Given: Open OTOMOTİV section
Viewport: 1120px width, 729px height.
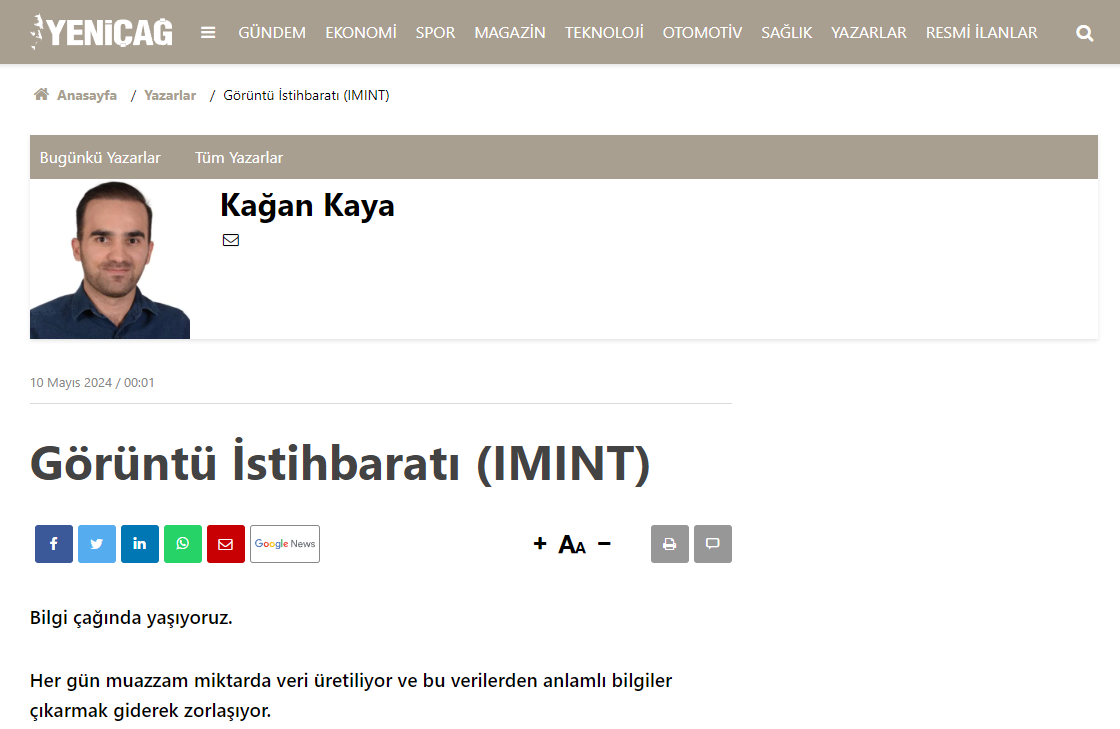Looking at the screenshot, I should click(702, 33).
